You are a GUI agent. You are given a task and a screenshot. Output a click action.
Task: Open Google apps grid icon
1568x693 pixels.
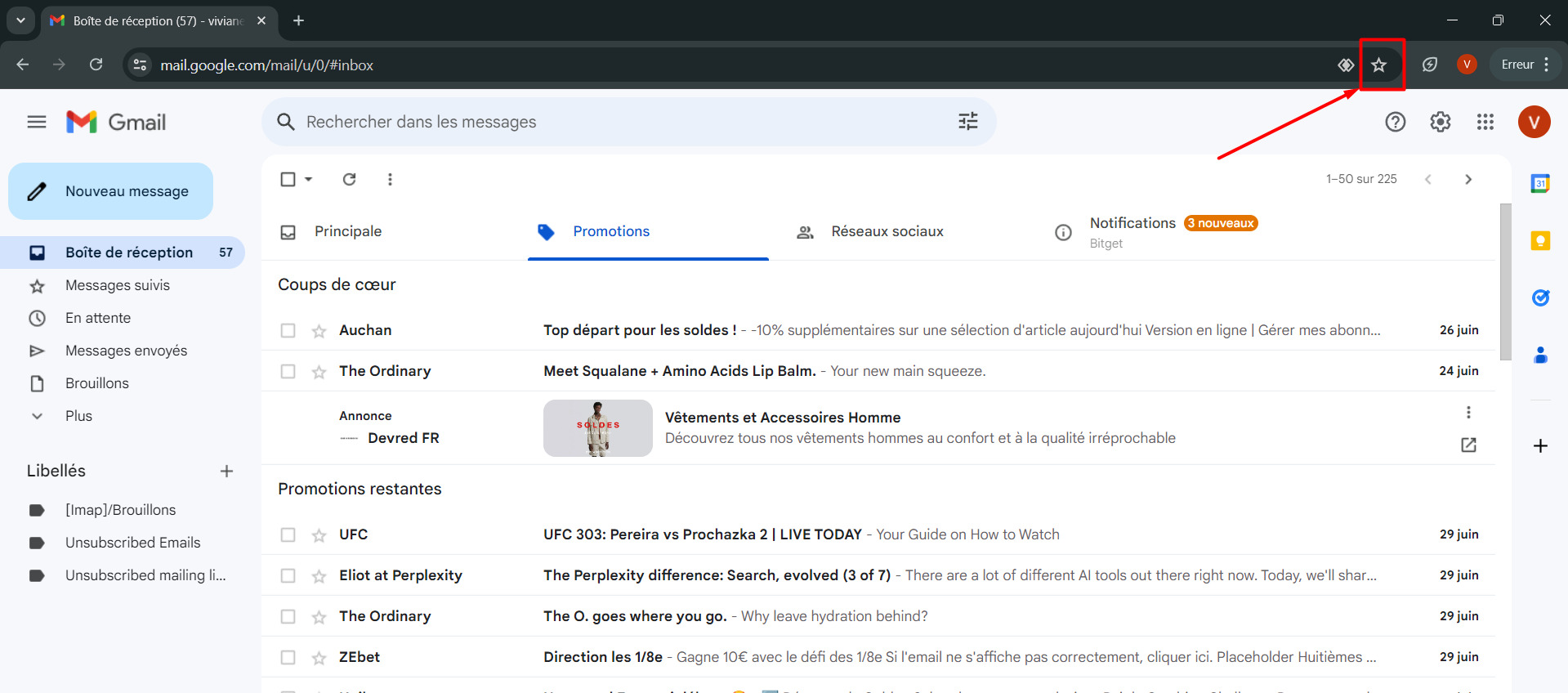1485,122
